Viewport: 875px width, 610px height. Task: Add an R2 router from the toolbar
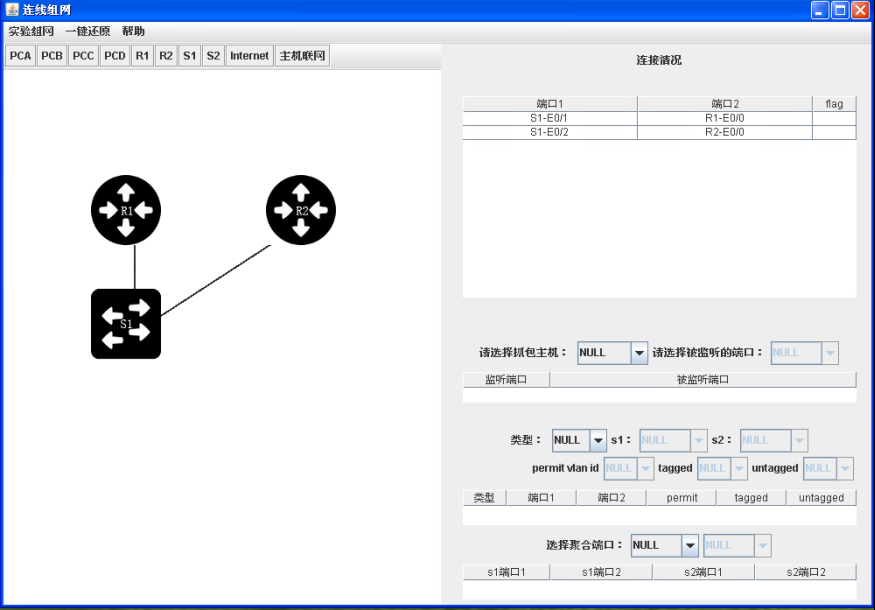166,55
